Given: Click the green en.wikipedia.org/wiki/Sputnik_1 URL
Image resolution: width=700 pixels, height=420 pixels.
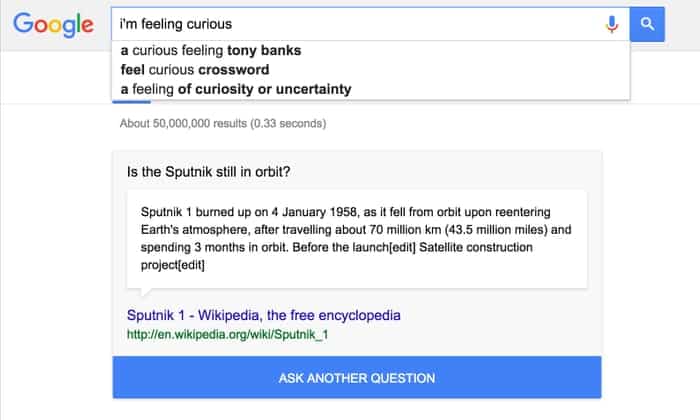Looking at the screenshot, I should click(x=227, y=334).
